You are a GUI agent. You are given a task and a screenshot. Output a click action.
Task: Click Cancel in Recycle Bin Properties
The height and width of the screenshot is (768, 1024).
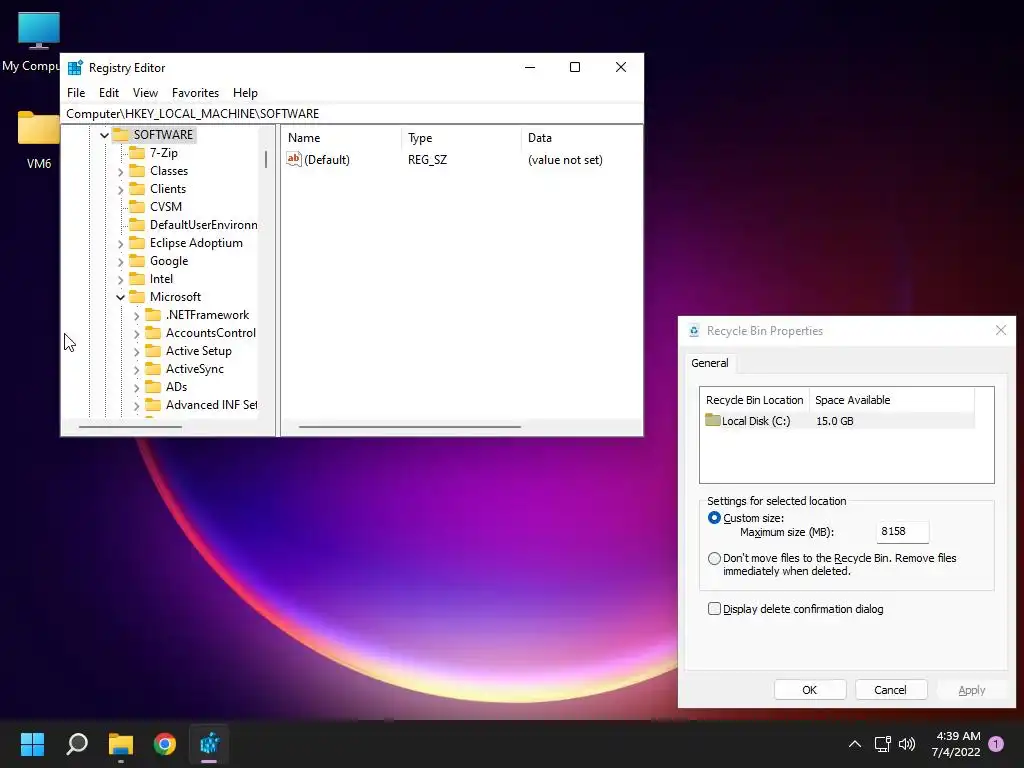tap(891, 690)
